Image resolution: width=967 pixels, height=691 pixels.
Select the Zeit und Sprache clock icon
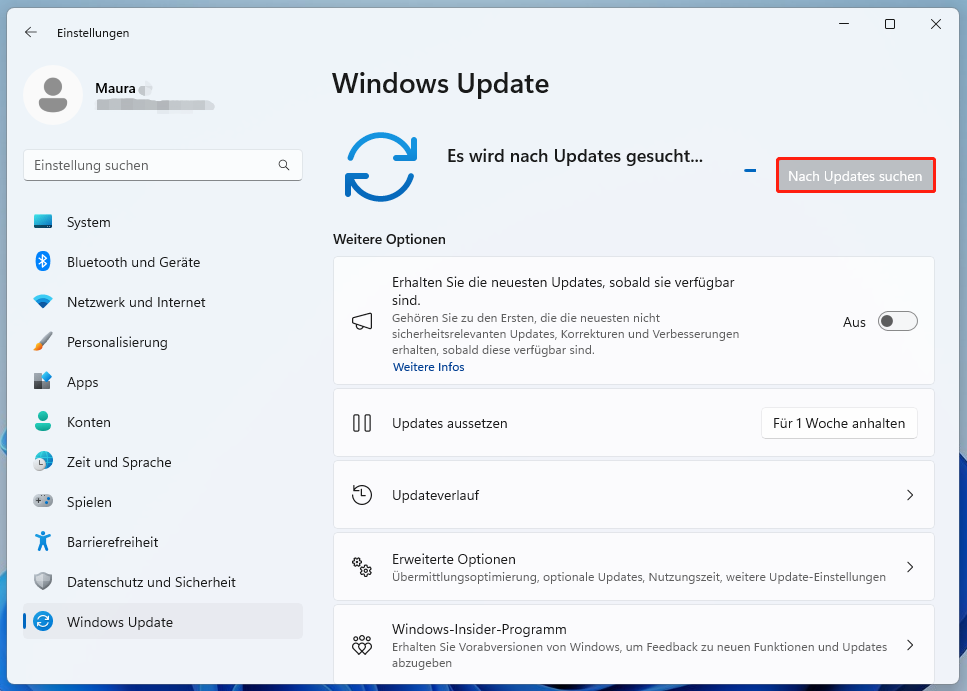click(x=42, y=461)
